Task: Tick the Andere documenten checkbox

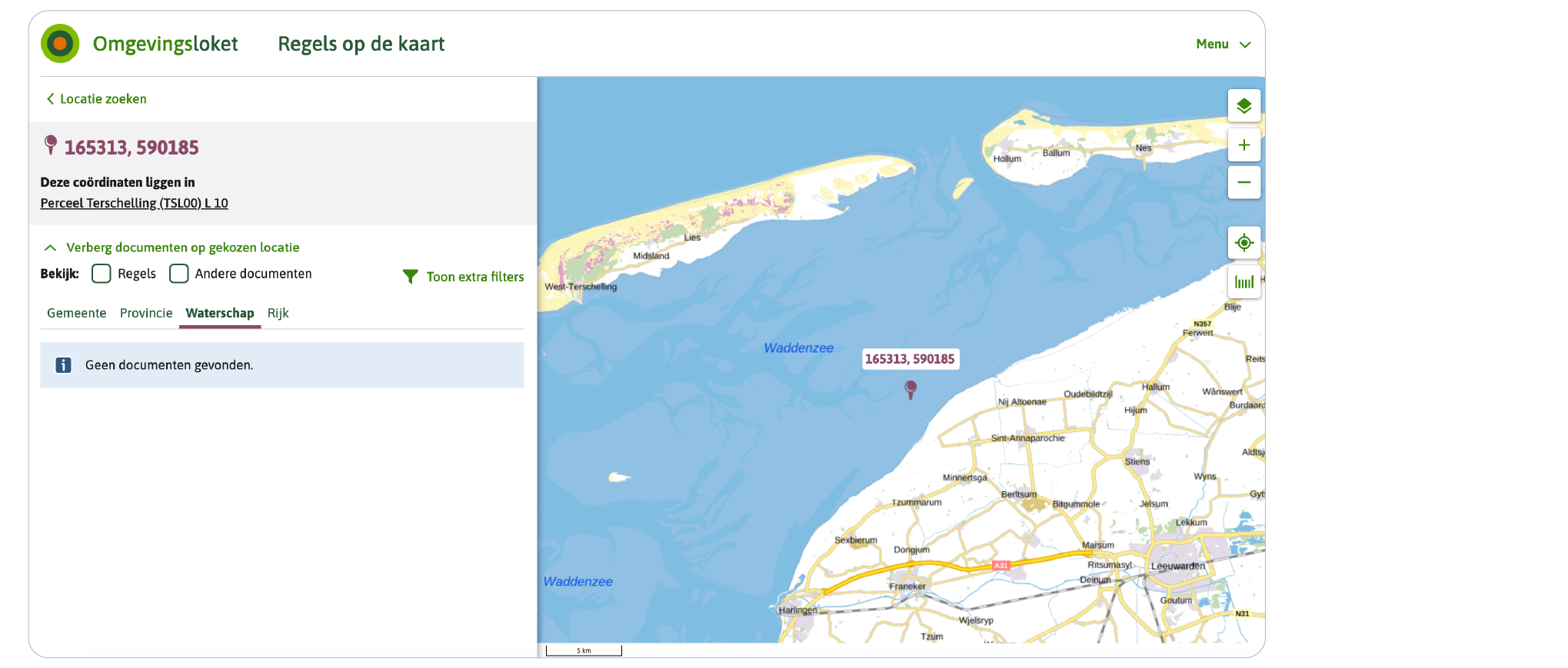Action: [179, 274]
